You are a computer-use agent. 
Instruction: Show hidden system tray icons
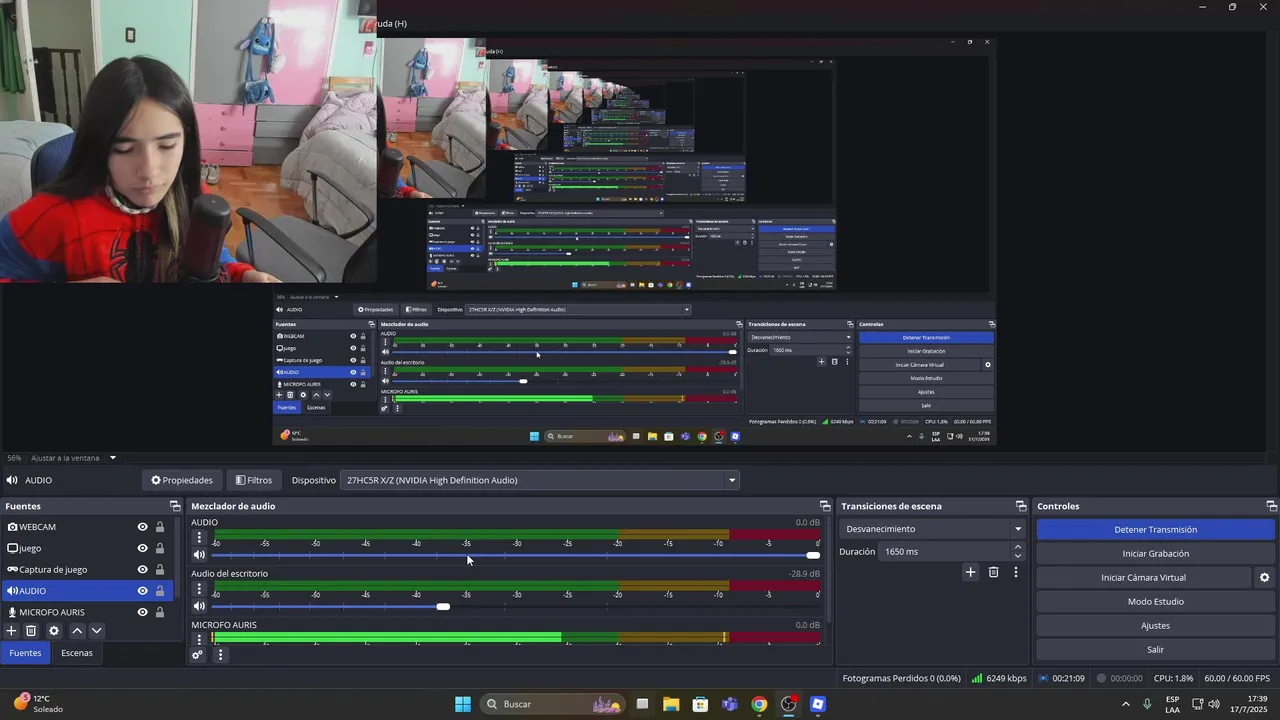pos(1125,704)
